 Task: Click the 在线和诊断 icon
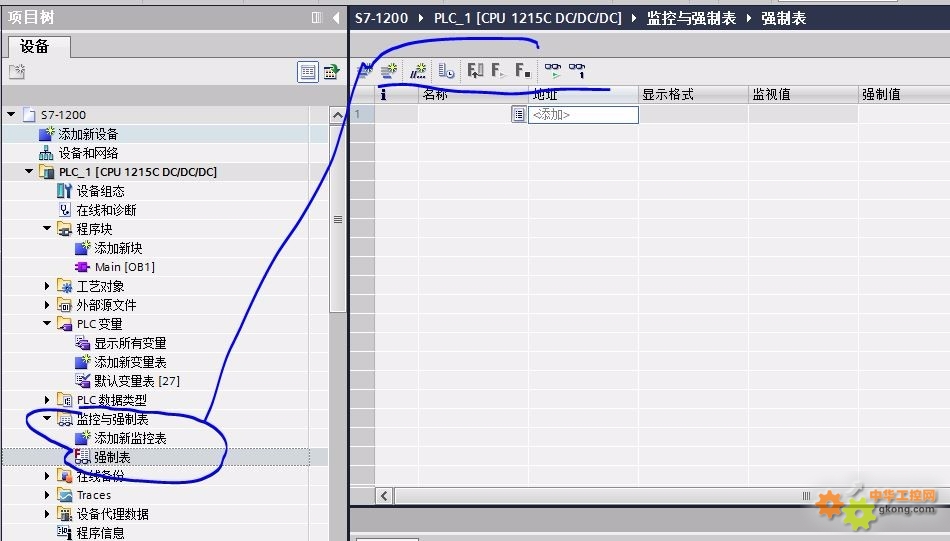tap(65, 210)
